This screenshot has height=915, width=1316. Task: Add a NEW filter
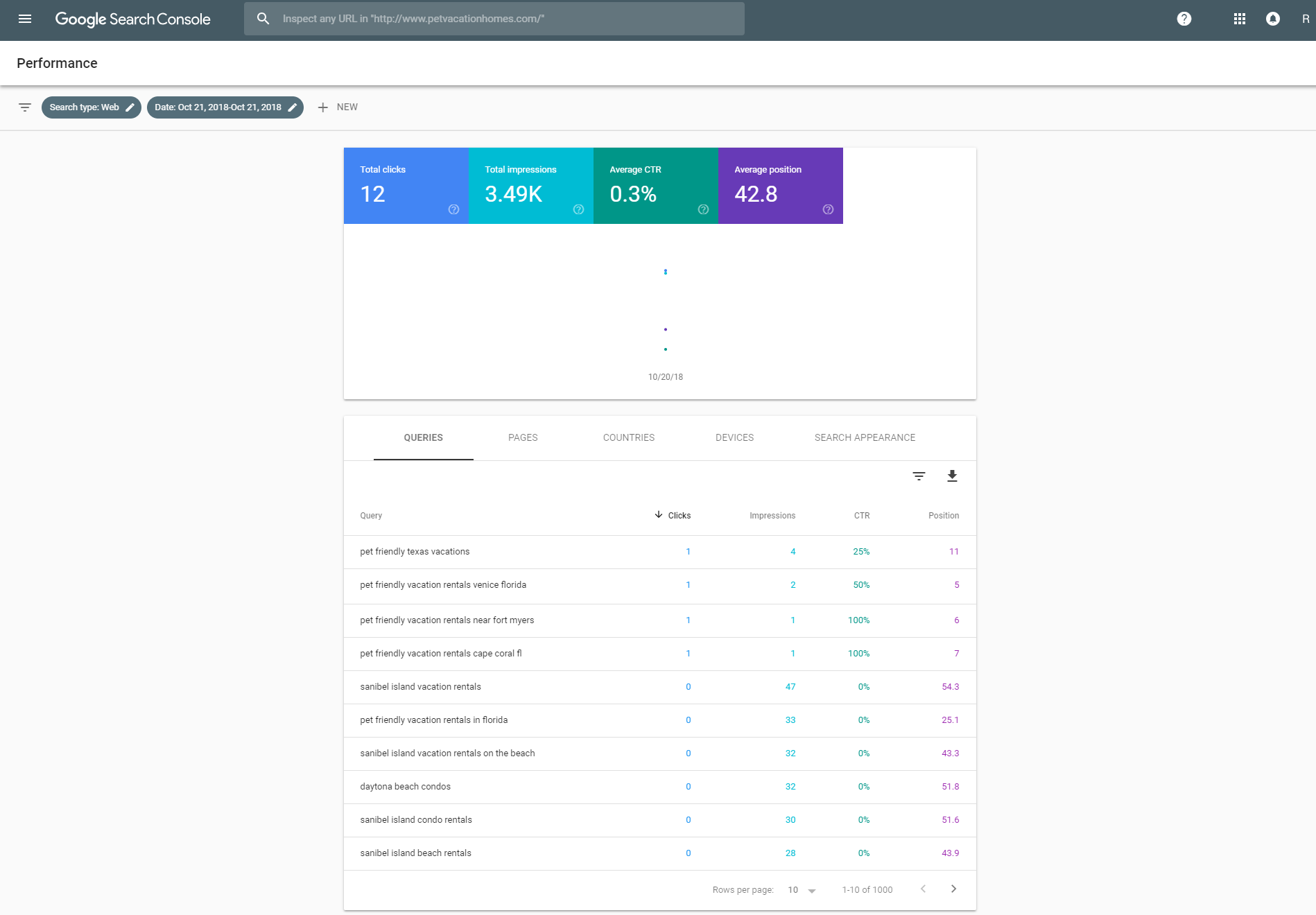point(338,107)
